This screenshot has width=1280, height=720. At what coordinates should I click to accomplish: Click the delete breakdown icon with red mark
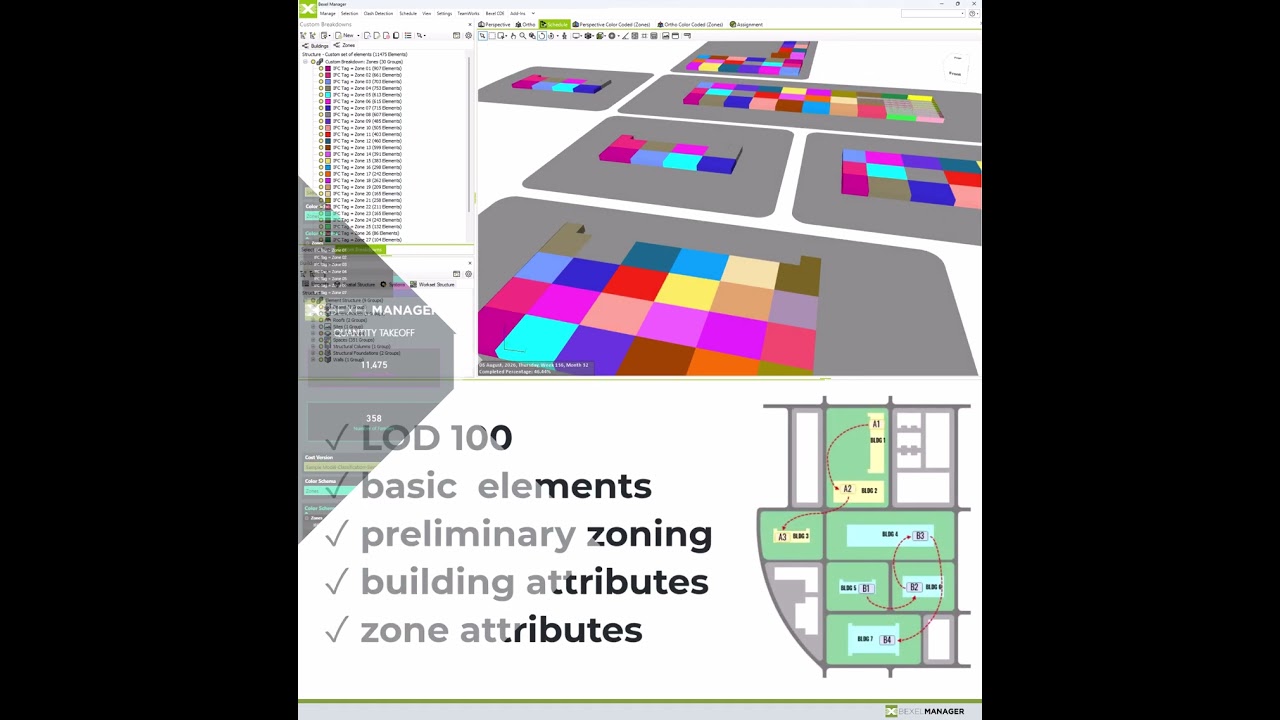(386, 35)
